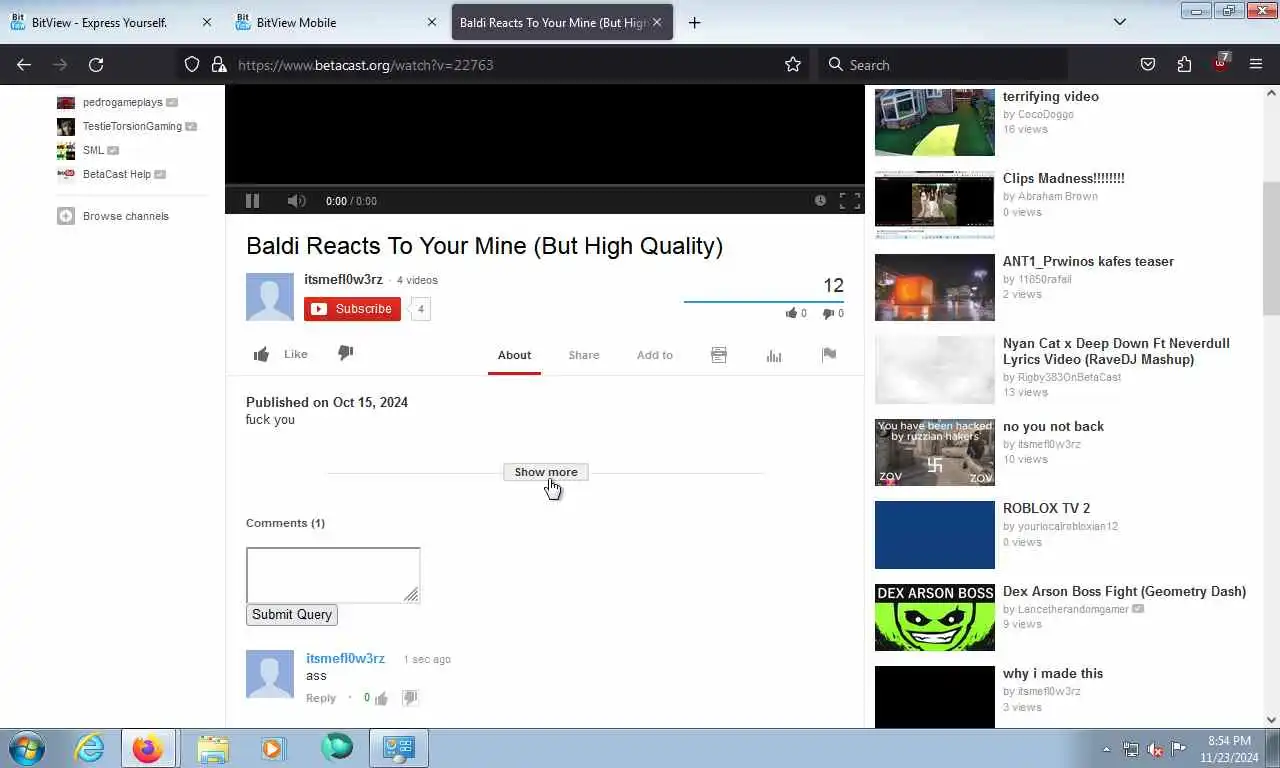Open the itsmefl0w3rz uploader channel link beside the avatar

pos(343,279)
